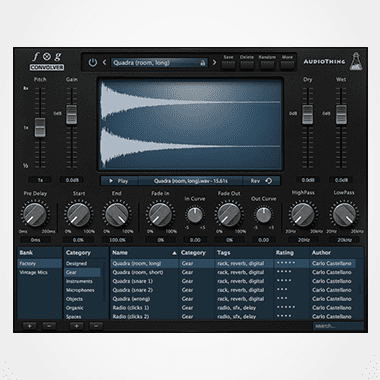This screenshot has width=380, height=380.
Task: Click the End value field 100.0%
Action: tap(117, 240)
